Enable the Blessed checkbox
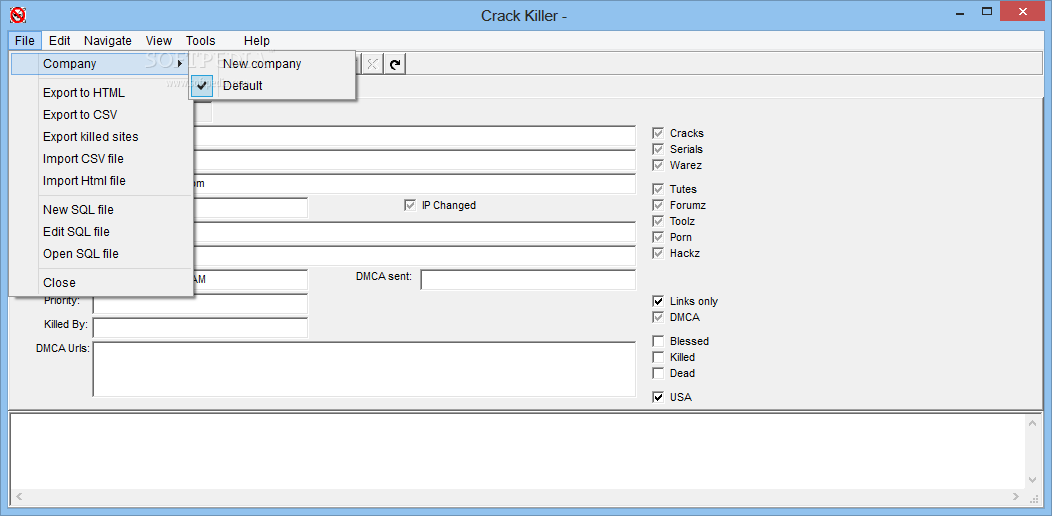 (x=658, y=341)
